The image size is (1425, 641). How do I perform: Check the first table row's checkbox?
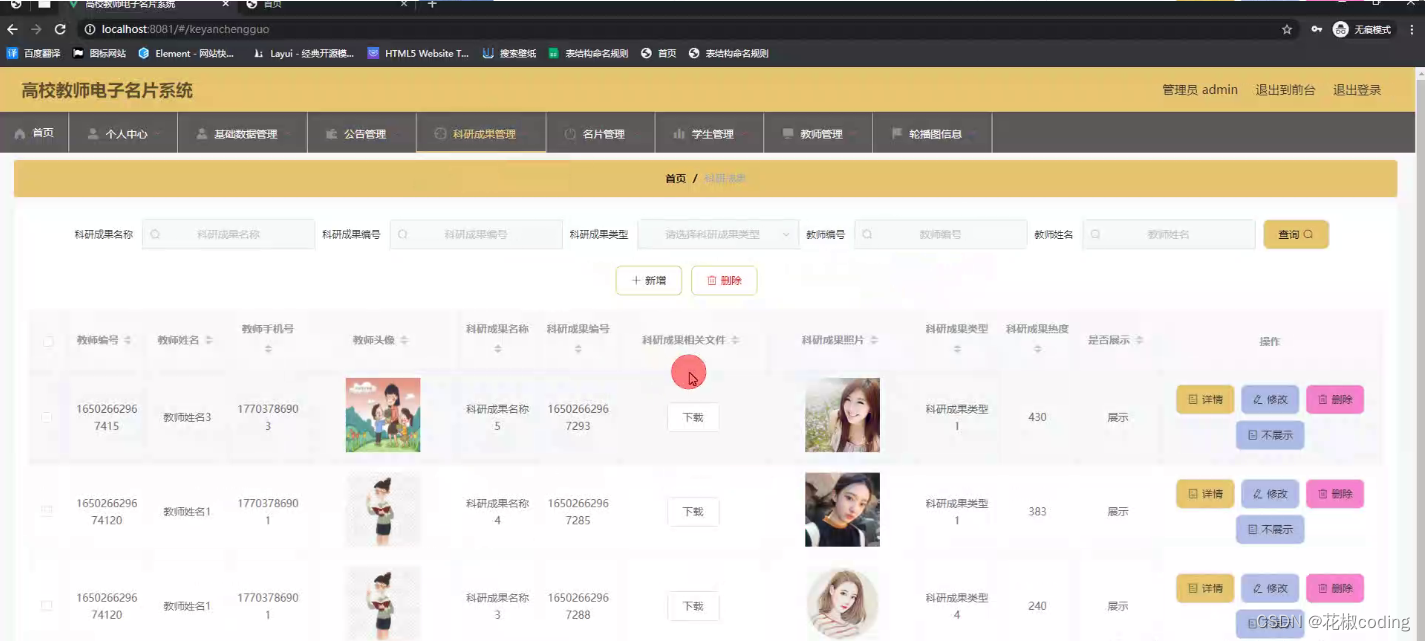click(x=47, y=417)
